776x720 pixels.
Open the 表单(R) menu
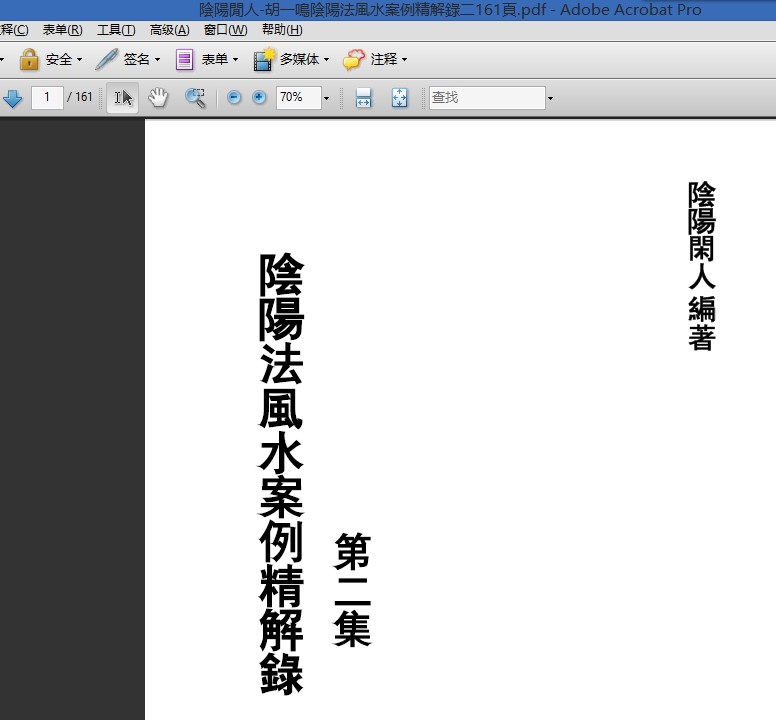[62, 30]
